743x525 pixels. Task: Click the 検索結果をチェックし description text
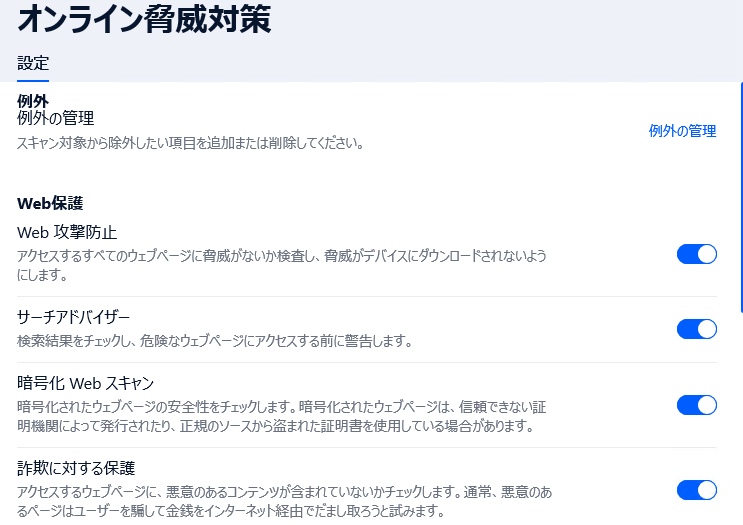215,341
